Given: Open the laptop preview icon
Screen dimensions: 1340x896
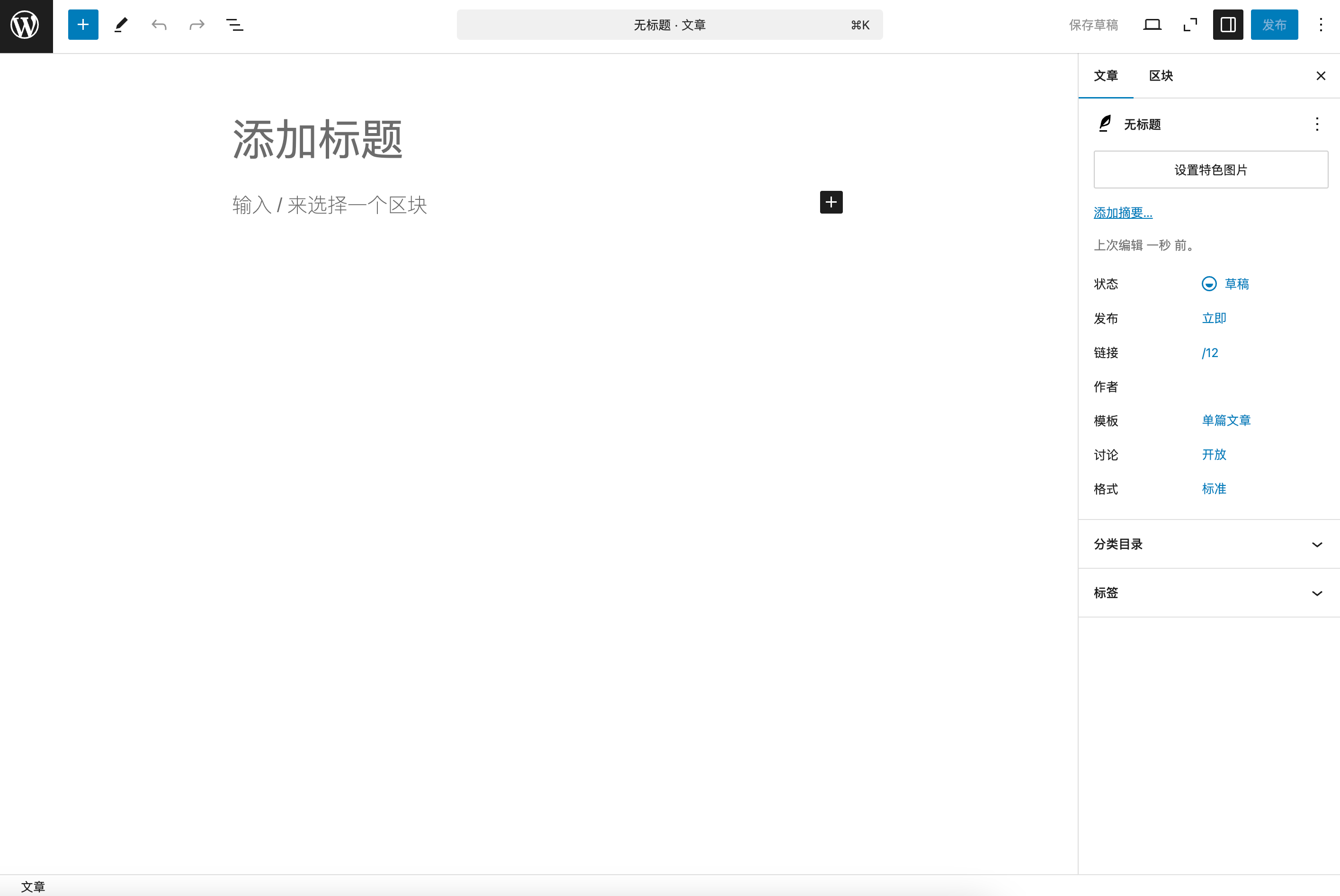Looking at the screenshot, I should (x=1152, y=25).
